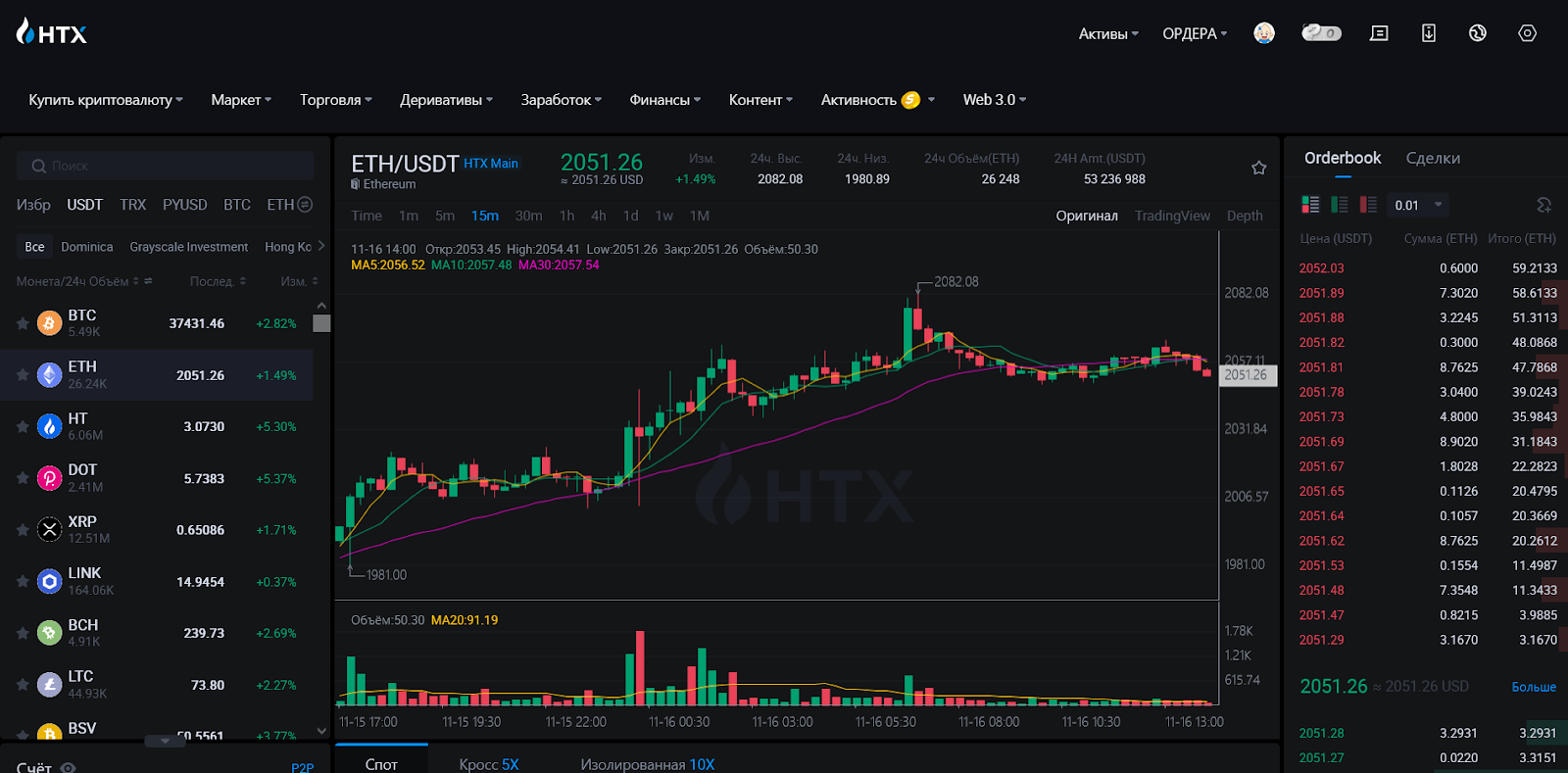Switch to the Сделки tab
1568x773 pixels.
point(1433,158)
